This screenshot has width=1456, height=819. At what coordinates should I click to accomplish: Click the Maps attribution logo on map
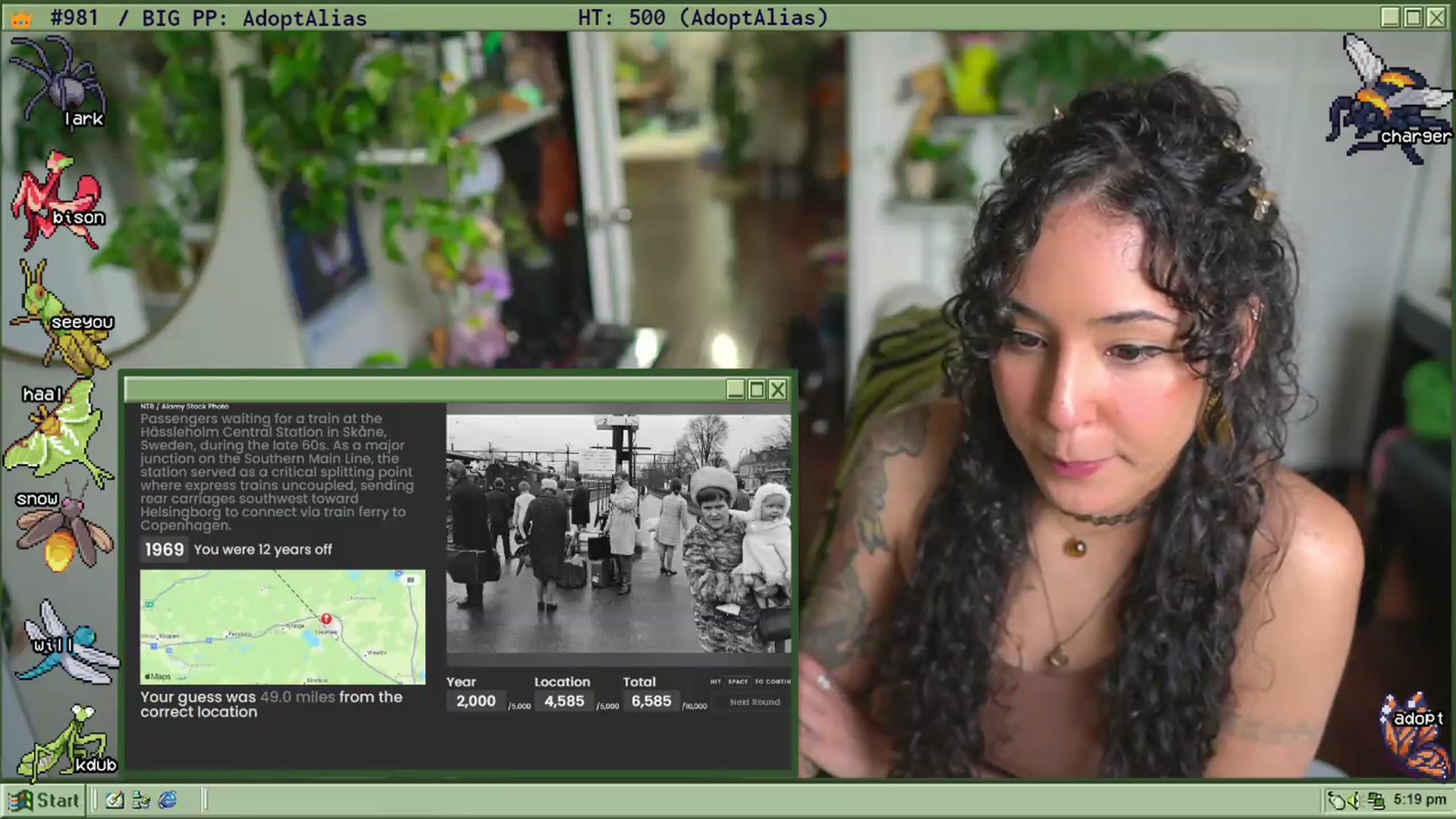[x=158, y=676]
